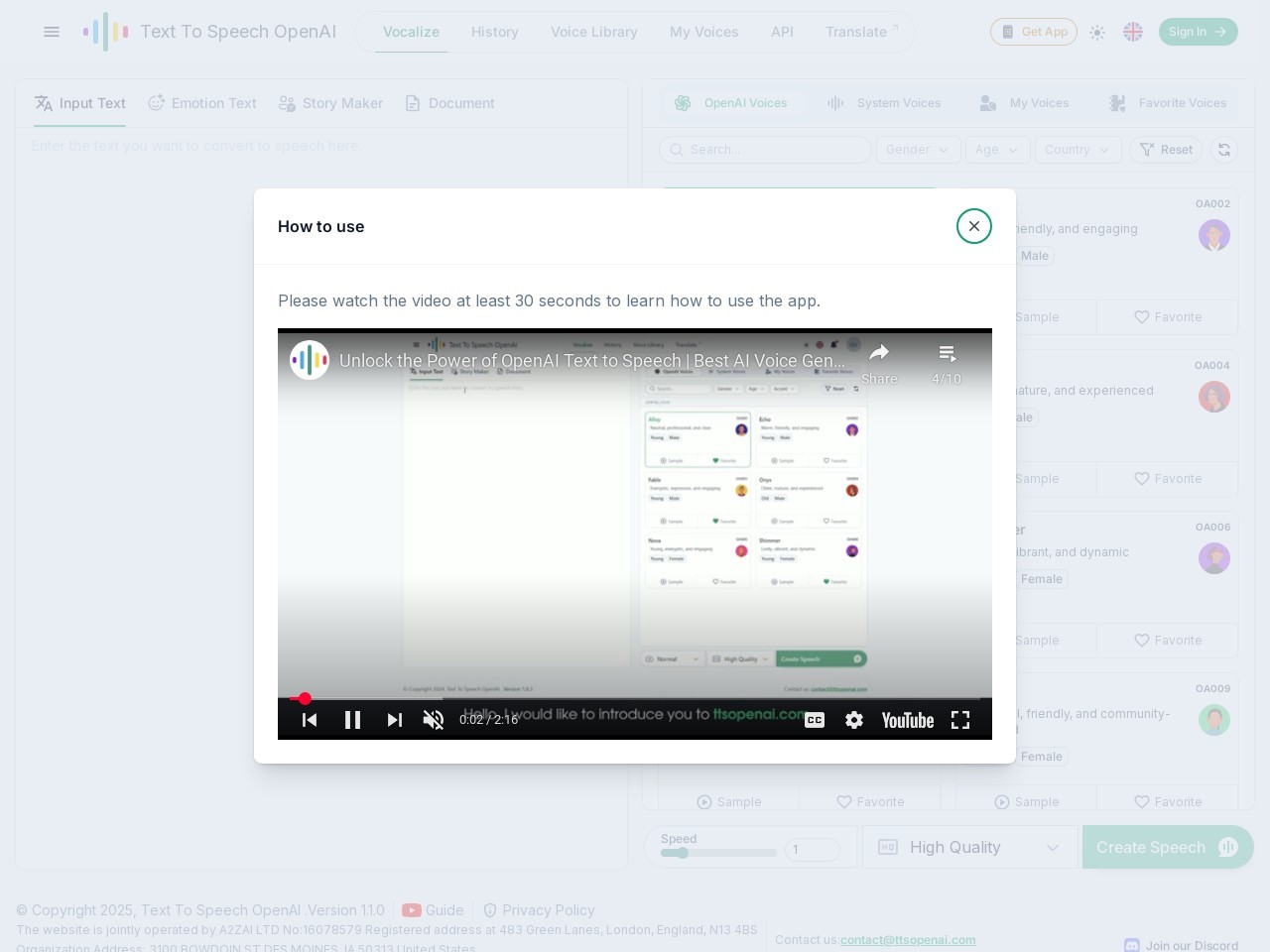Click the Create Speech button
This screenshot has height=952, width=1270.
[1168, 847]
